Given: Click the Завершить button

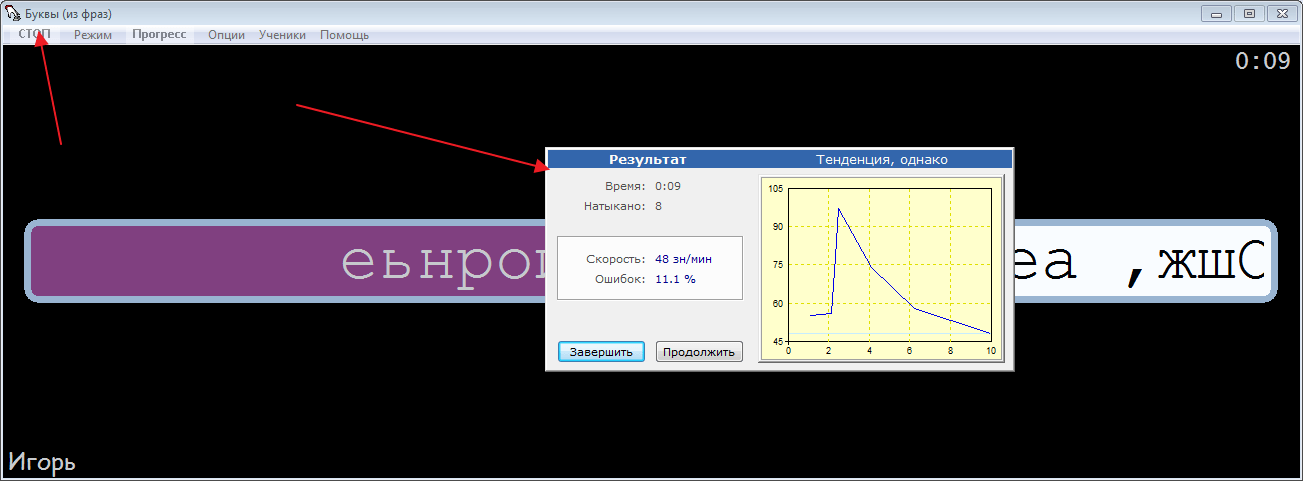Looking at the screenshot, I should pos(601,352).
